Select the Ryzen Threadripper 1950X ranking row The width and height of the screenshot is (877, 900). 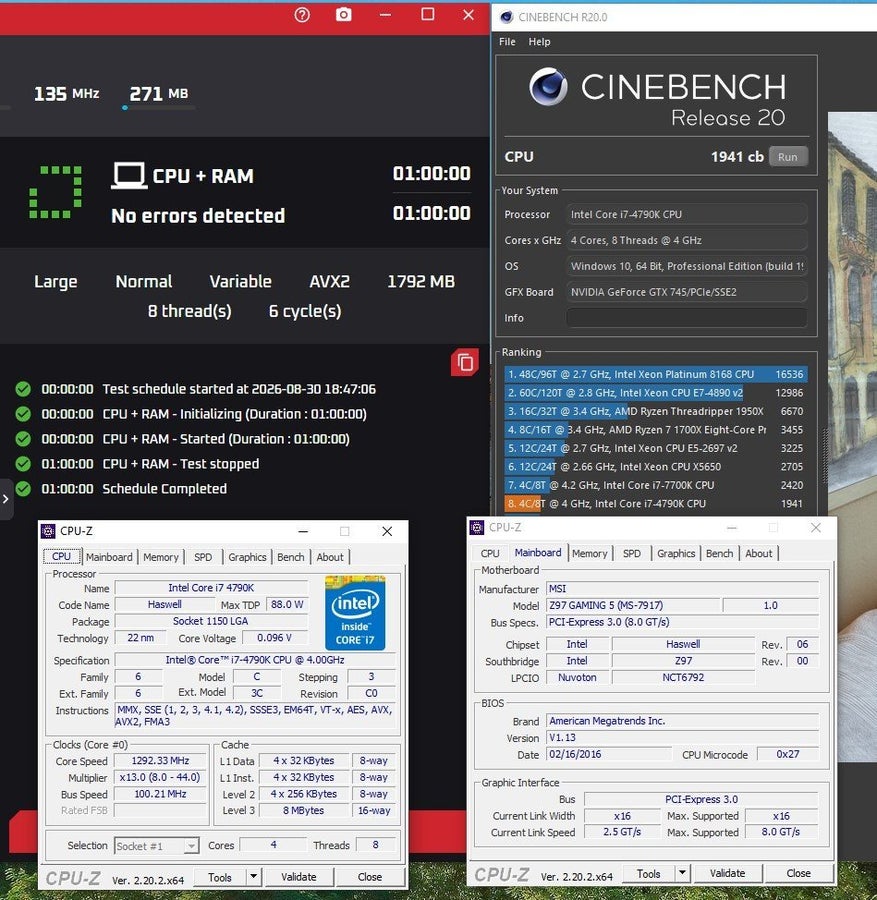655,411
